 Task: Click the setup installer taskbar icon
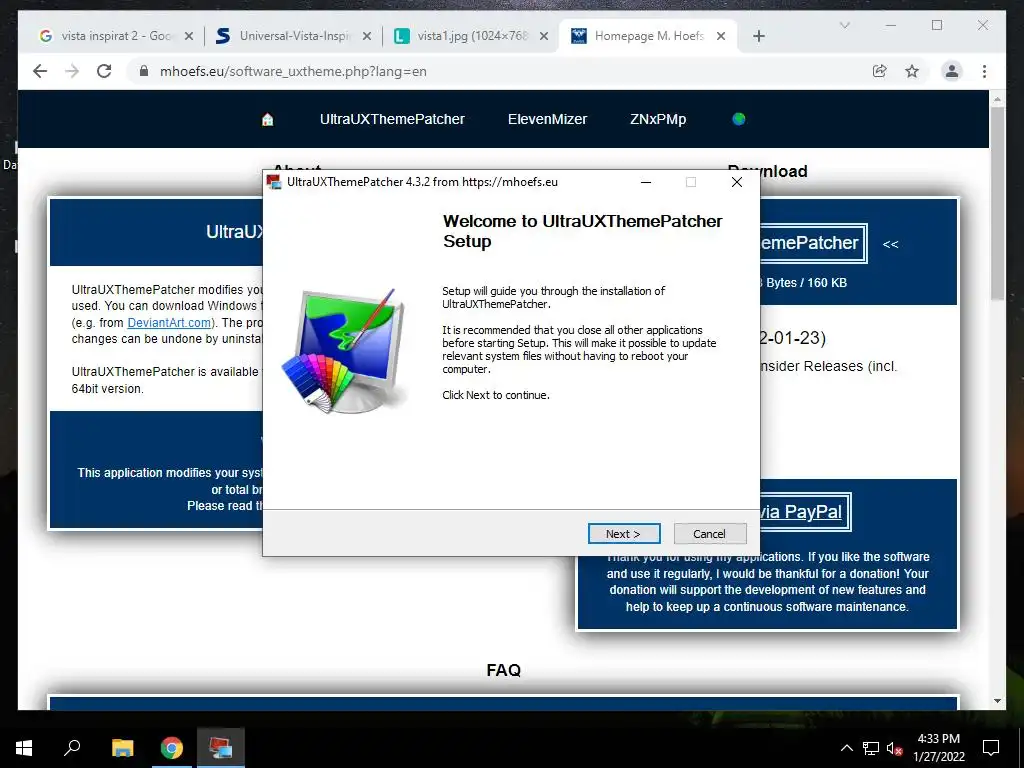click(221, 748)
